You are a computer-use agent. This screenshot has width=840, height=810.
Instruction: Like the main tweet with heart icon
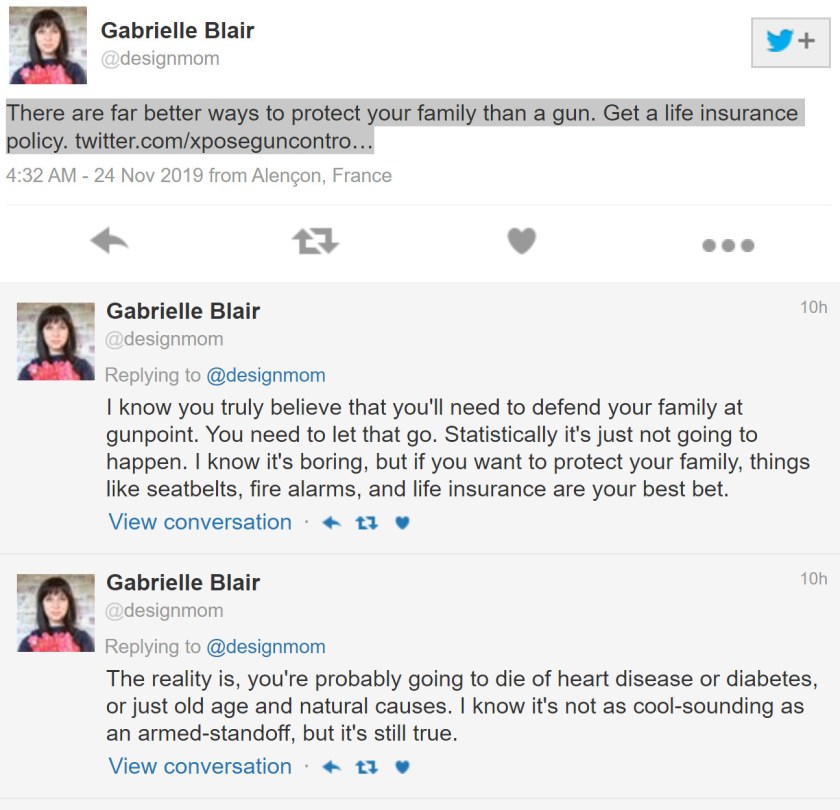(521, 241)
